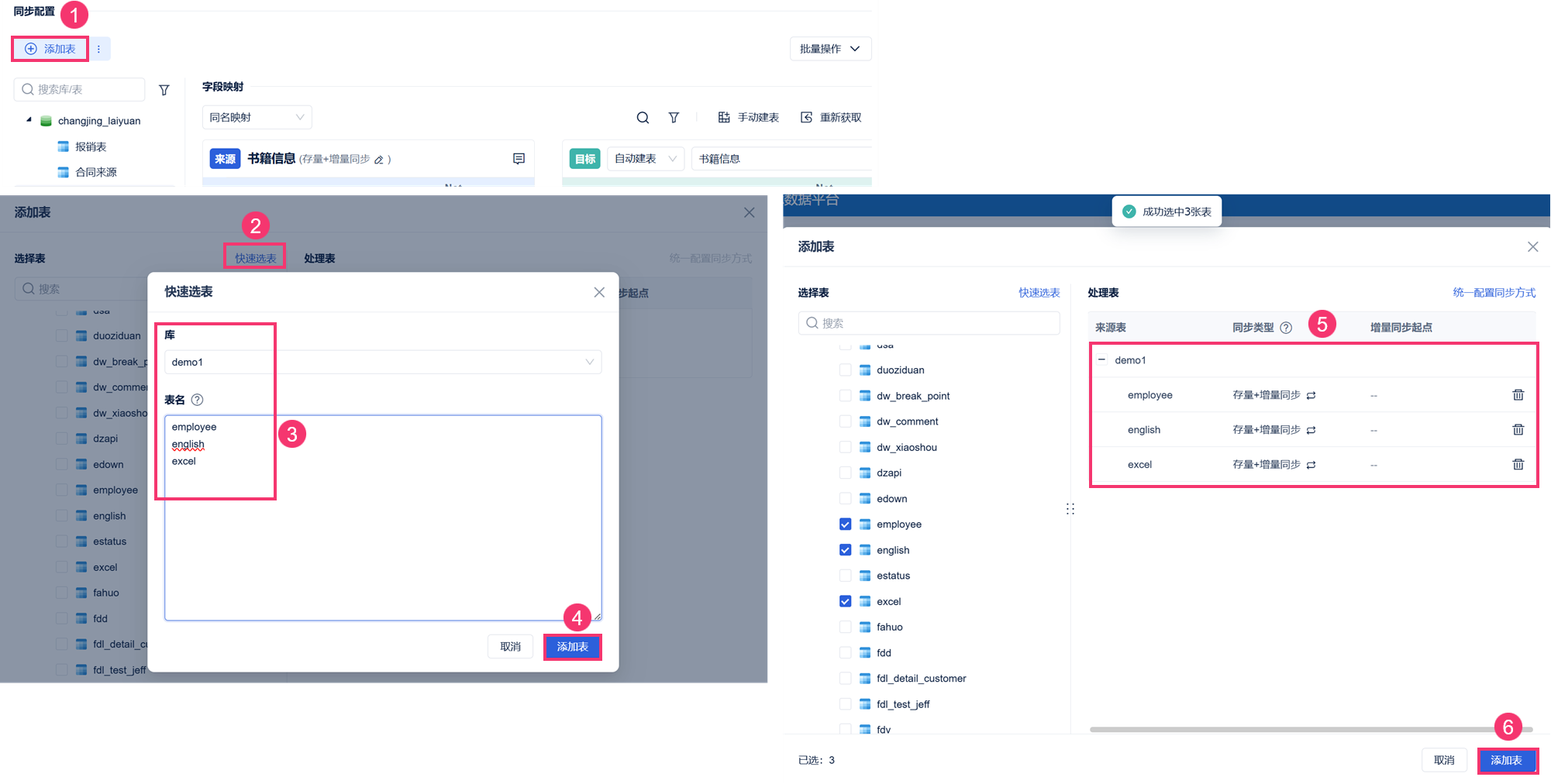Open the 批量操作 dropdown

point(830,49)
